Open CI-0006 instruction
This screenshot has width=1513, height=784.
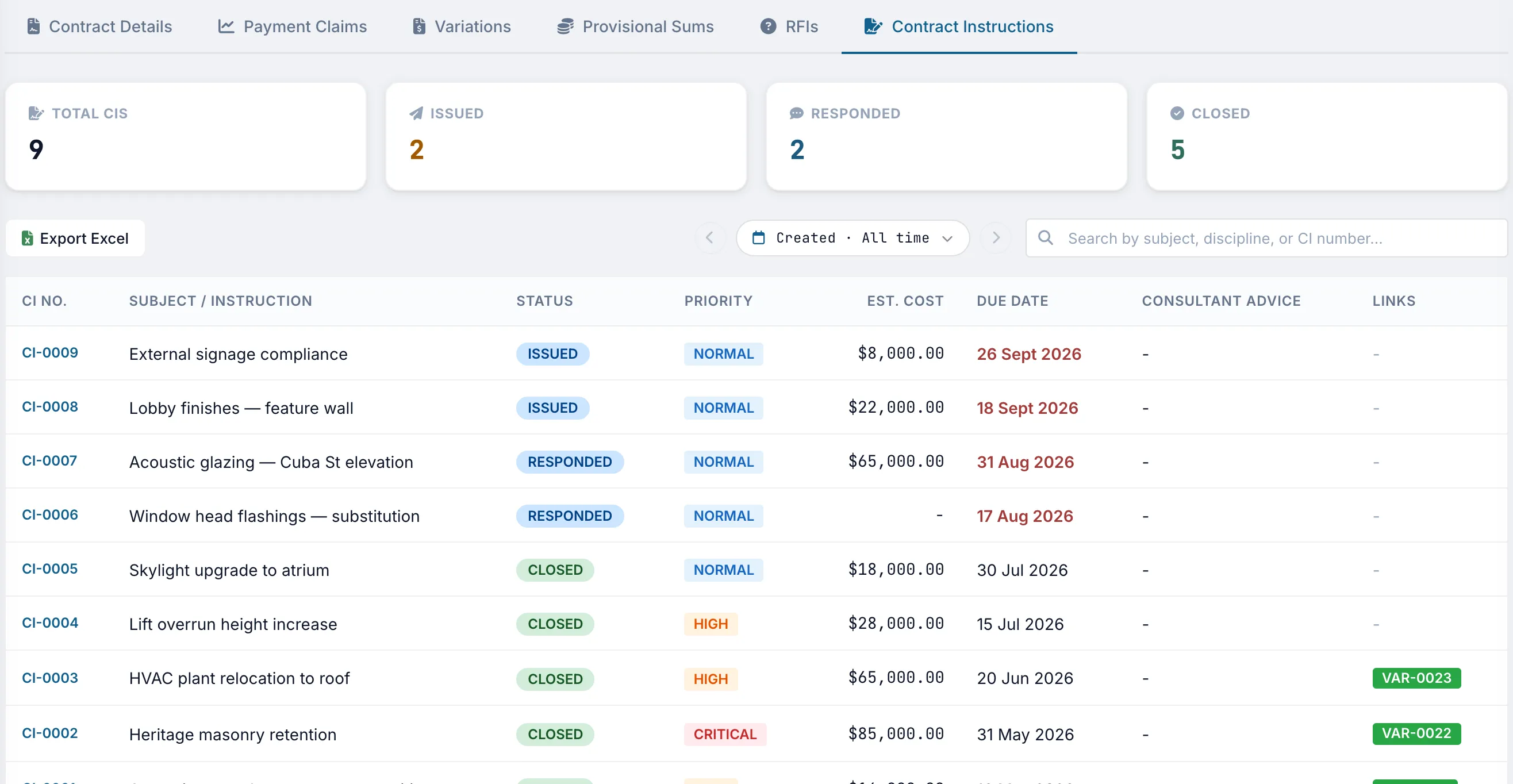tap(50, 515)
